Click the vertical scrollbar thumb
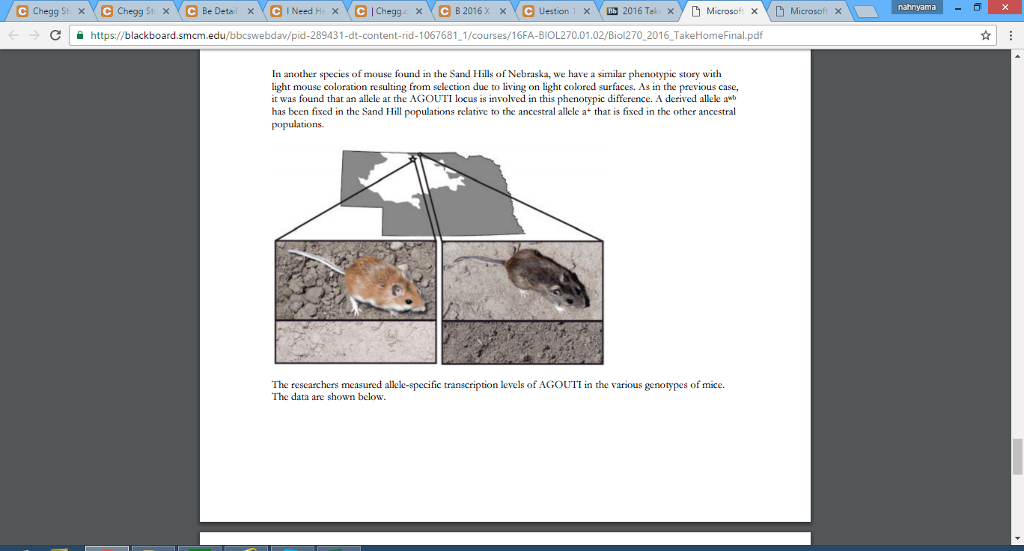 point(1017,456)
